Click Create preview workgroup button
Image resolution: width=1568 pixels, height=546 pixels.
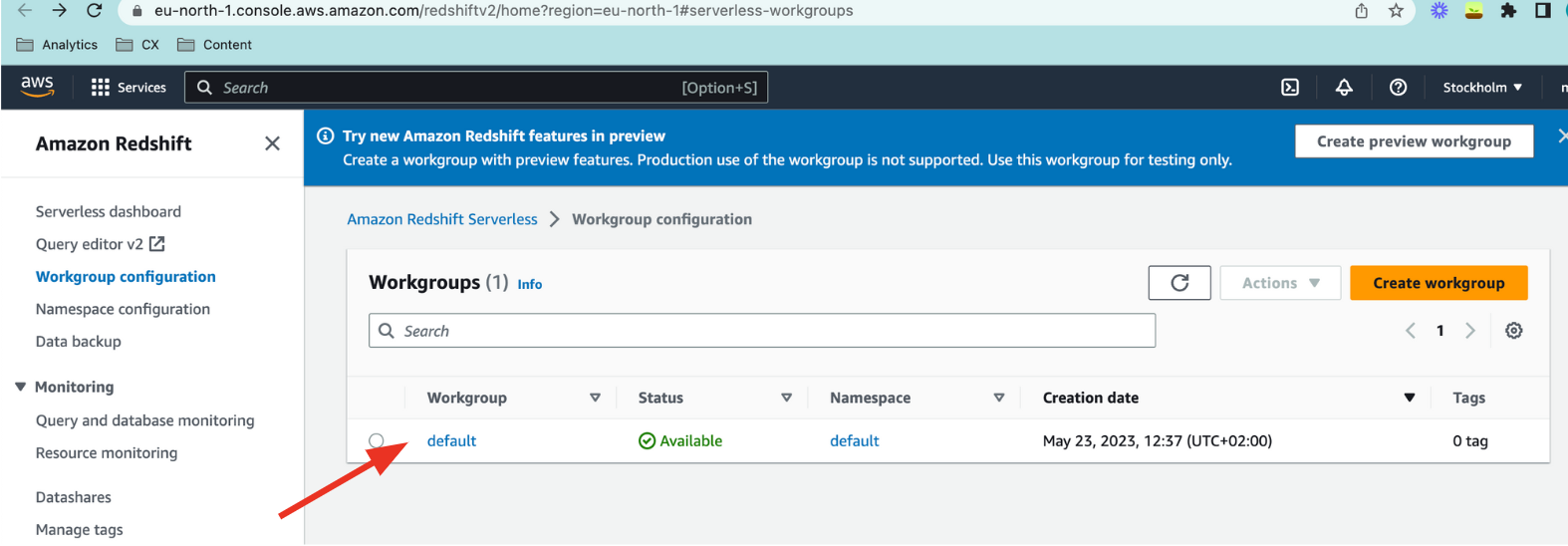pyautogui.click(x=1414, y=141)
